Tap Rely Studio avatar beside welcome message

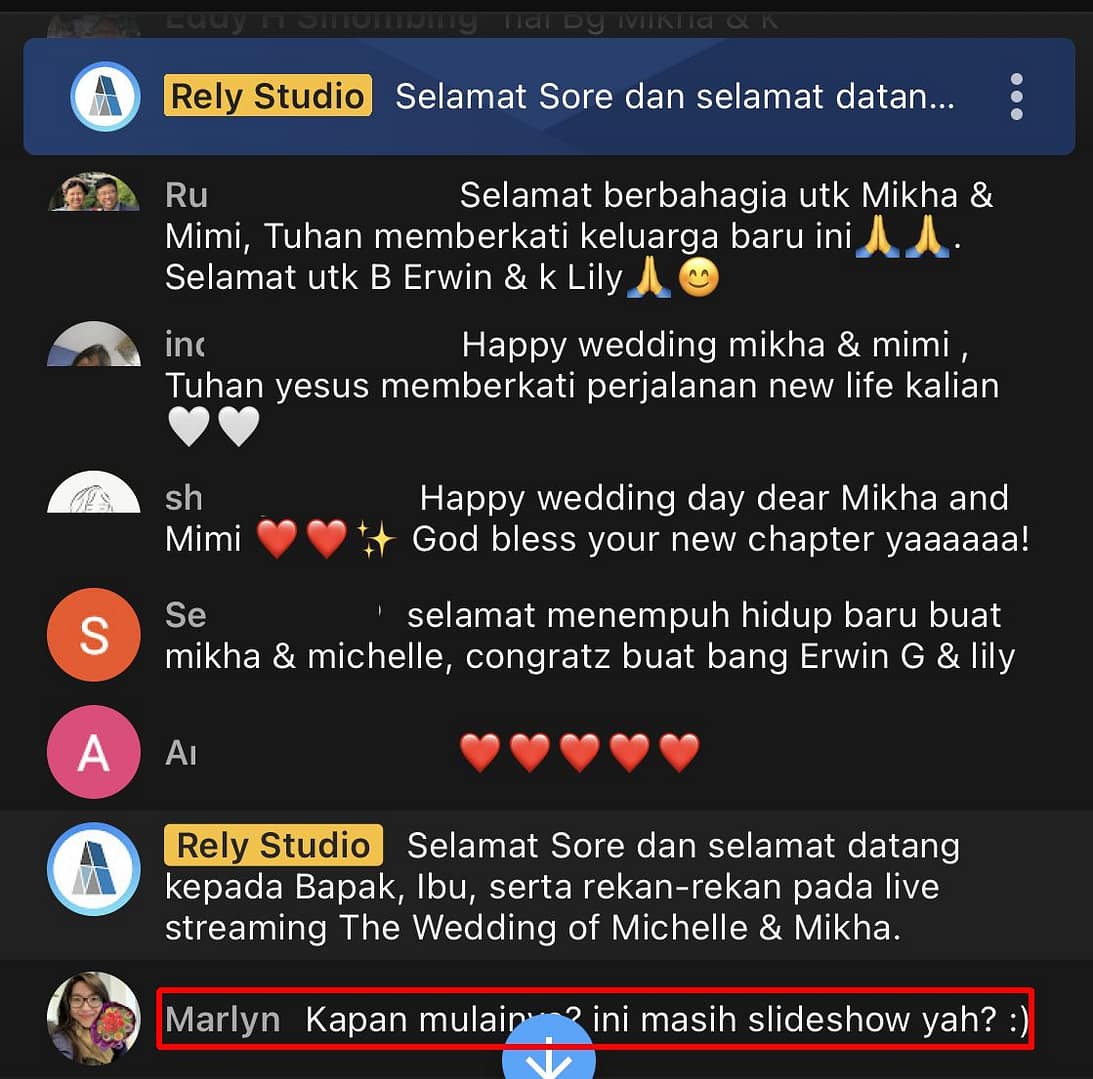(94, 869)
